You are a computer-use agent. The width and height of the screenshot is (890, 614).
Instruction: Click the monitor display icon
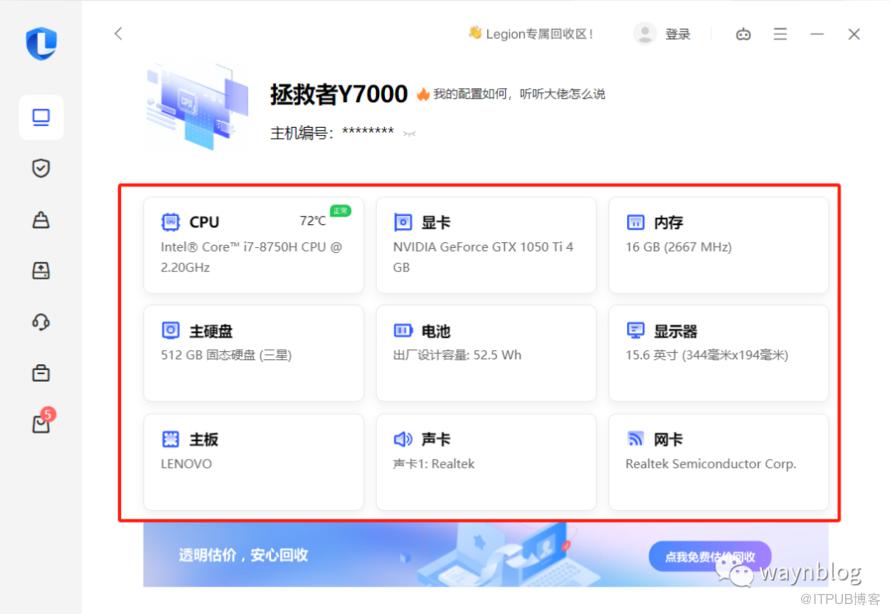[x=635, y=330]
